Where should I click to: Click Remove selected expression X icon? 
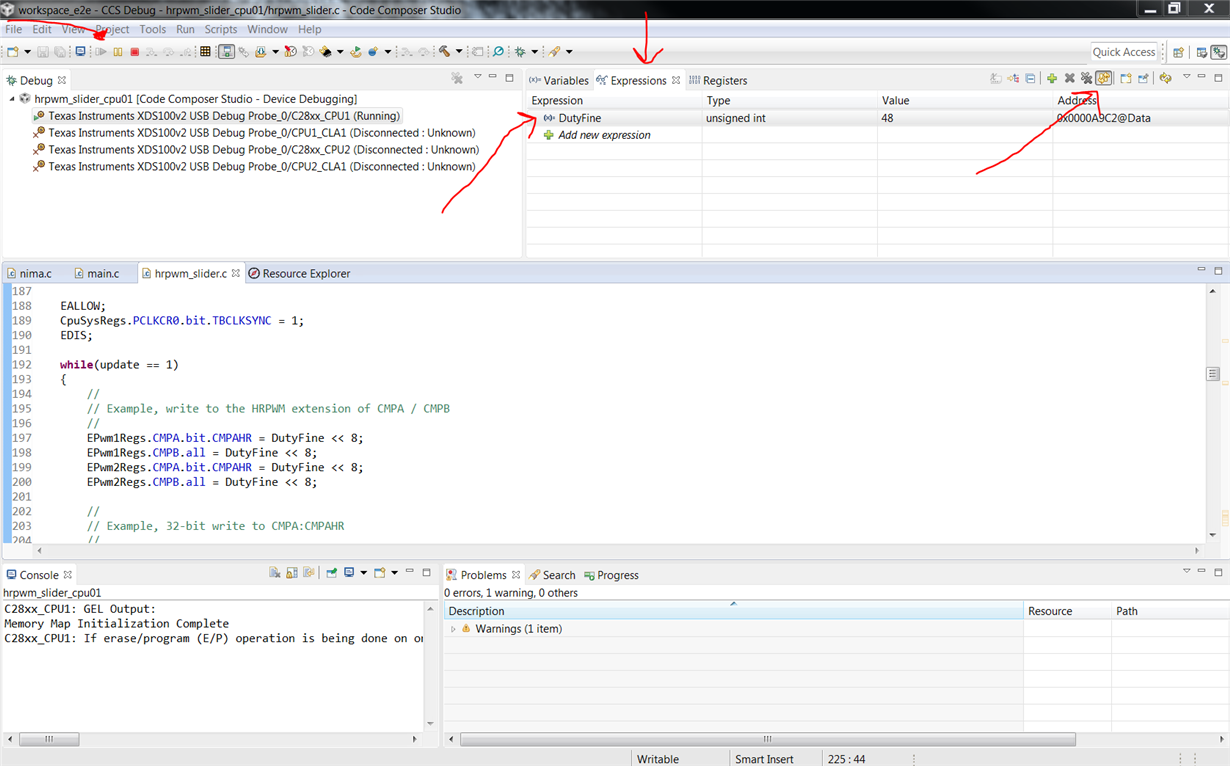point(1069,78)
